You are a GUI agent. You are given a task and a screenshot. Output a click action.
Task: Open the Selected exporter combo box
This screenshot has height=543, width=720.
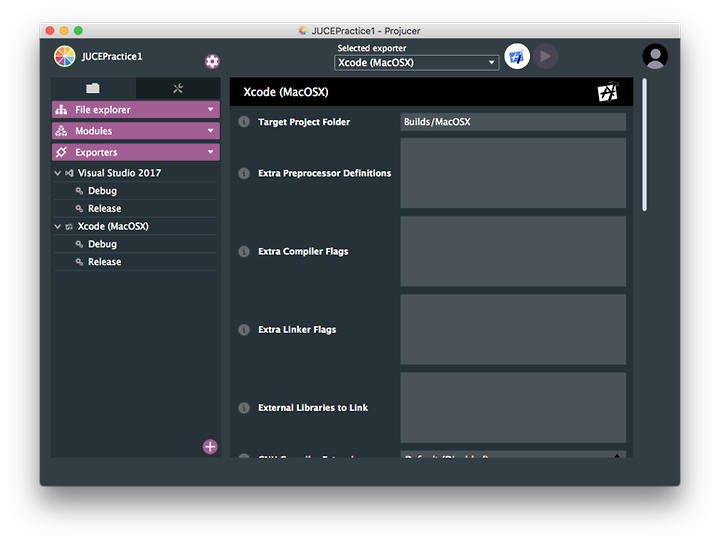(x=416, y=62)
